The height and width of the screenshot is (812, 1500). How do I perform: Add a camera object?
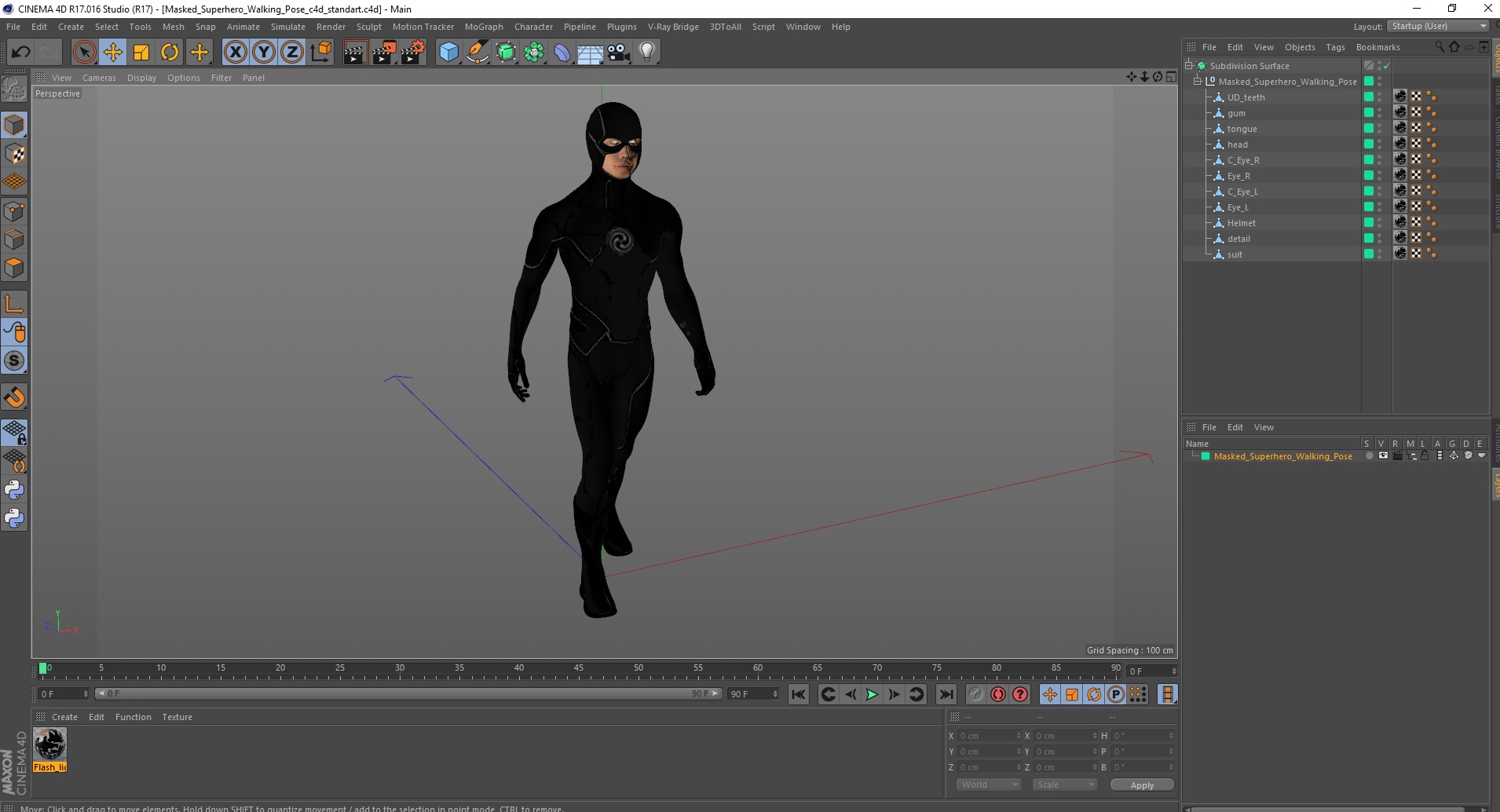[619, 53]
